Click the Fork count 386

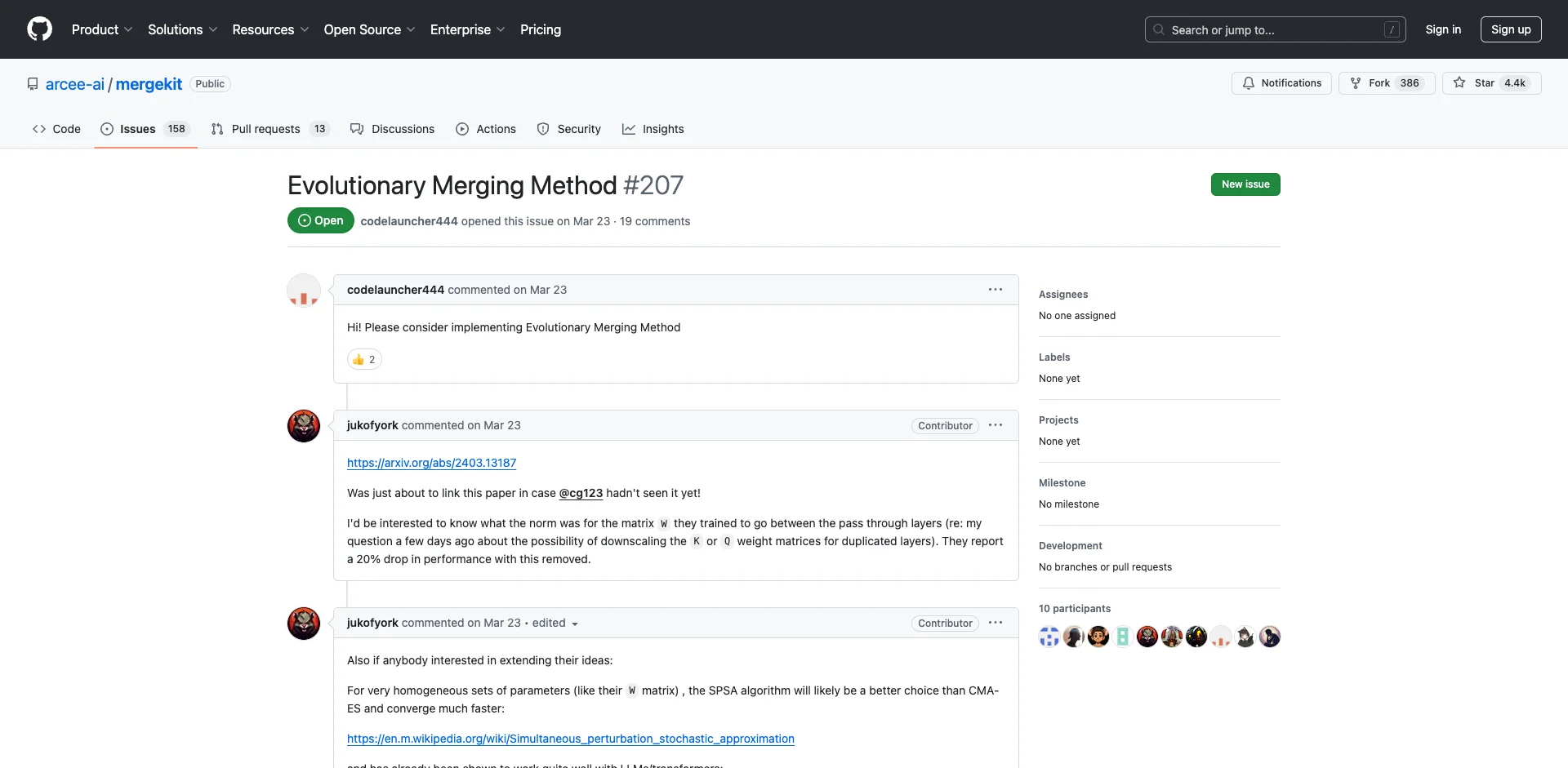(1410, 83)
